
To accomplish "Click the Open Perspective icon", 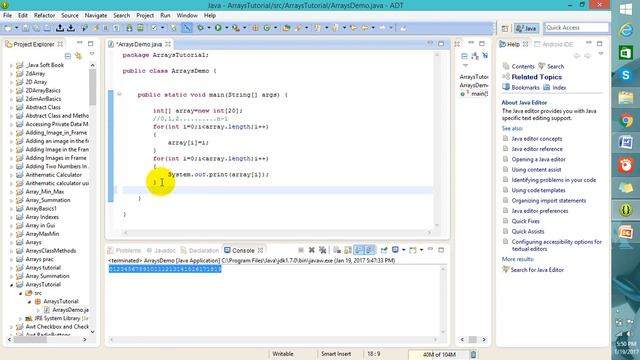I will (x=505, y=28).
